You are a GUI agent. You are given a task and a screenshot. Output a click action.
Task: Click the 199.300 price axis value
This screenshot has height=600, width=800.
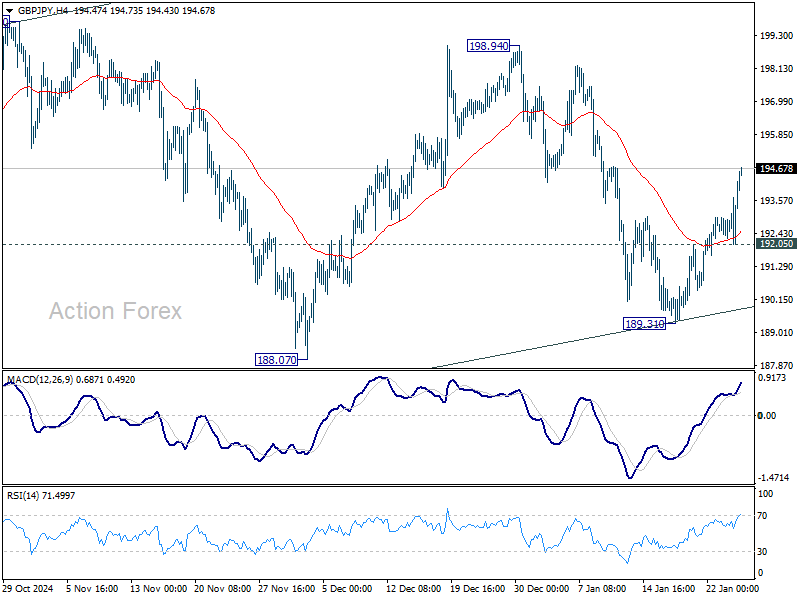tap(777, 36)
